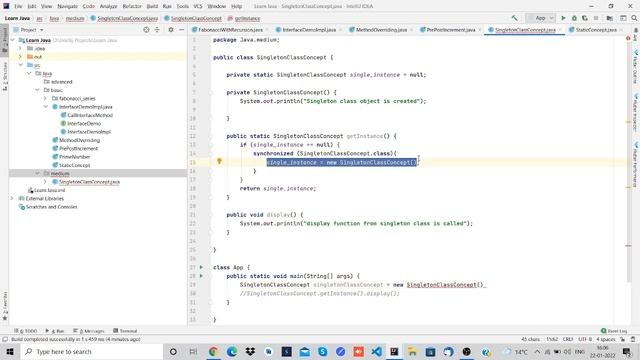Screen dimensions: 640x360
Task: Open the TODO tool window
Action: click(25, 331)
